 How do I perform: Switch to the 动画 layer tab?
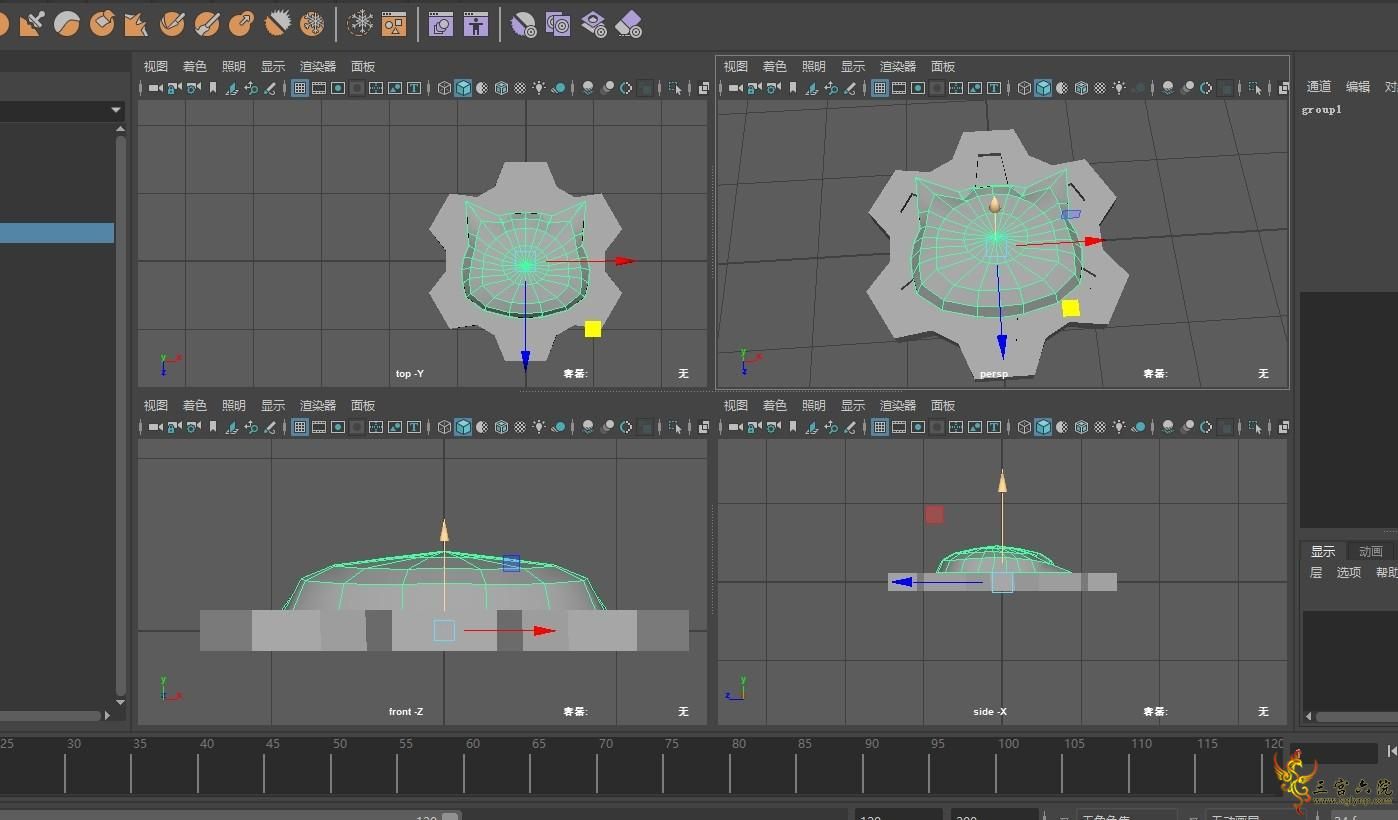click(x=1371, y=551)
